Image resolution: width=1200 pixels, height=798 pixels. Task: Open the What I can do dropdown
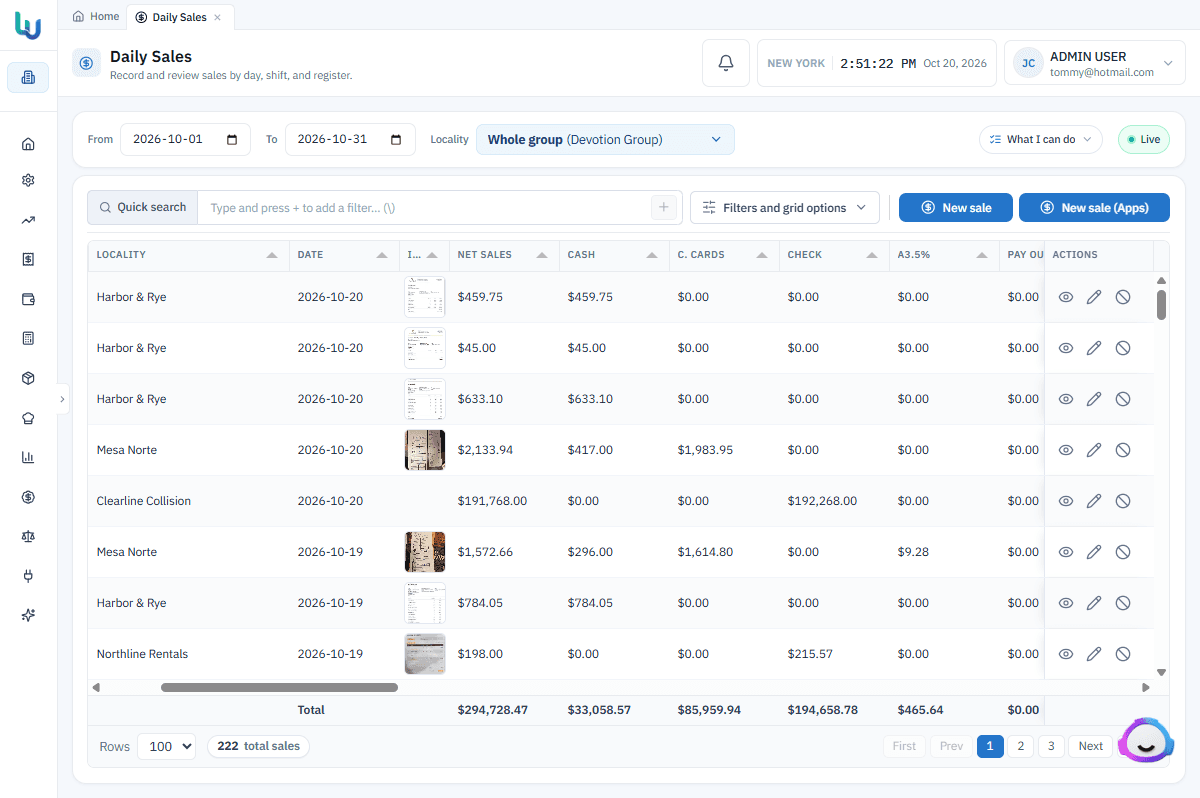click(x=1041, y=139)
